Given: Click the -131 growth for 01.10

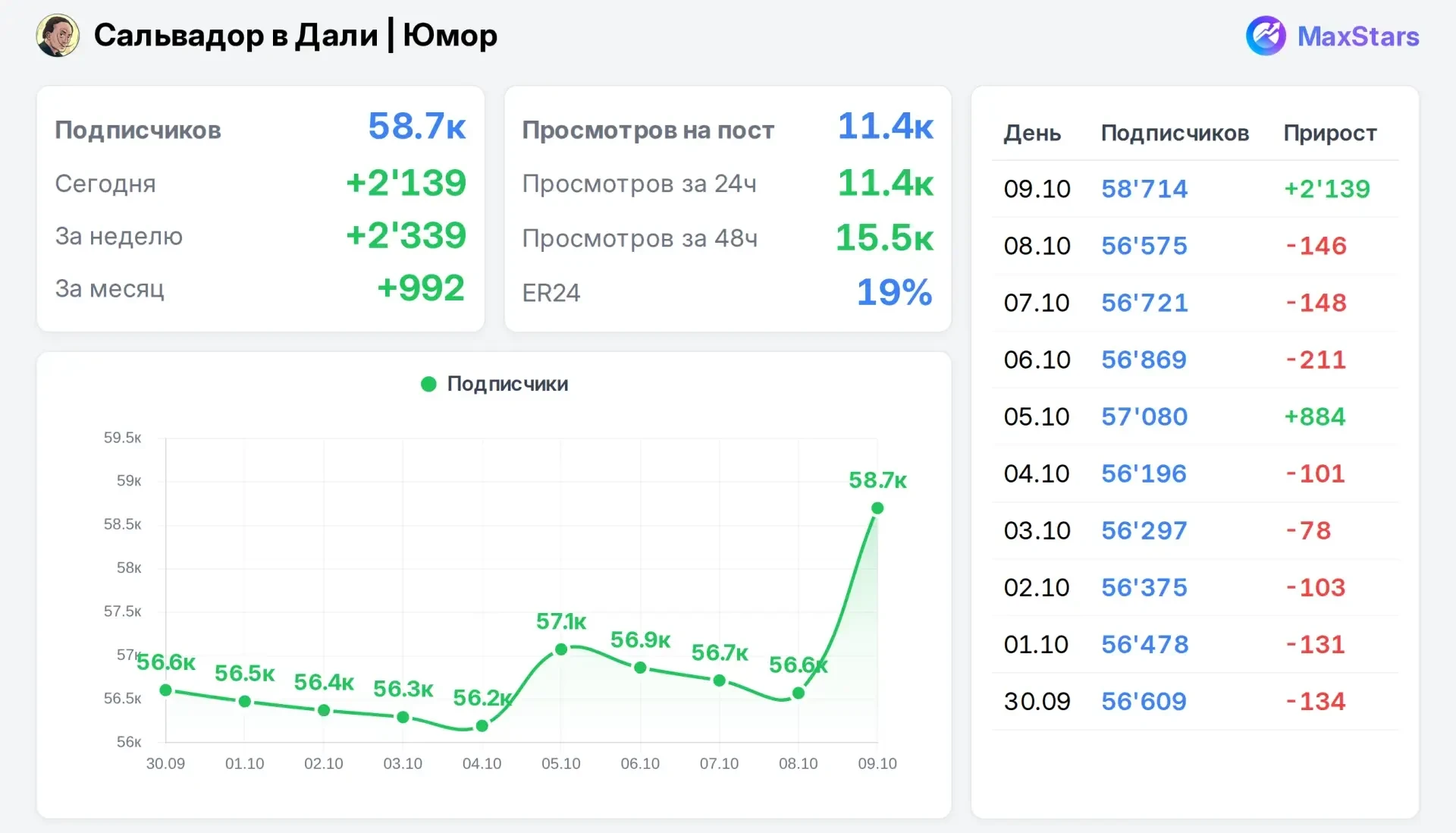Looking at the screenshot, I should click(1316, 644).
